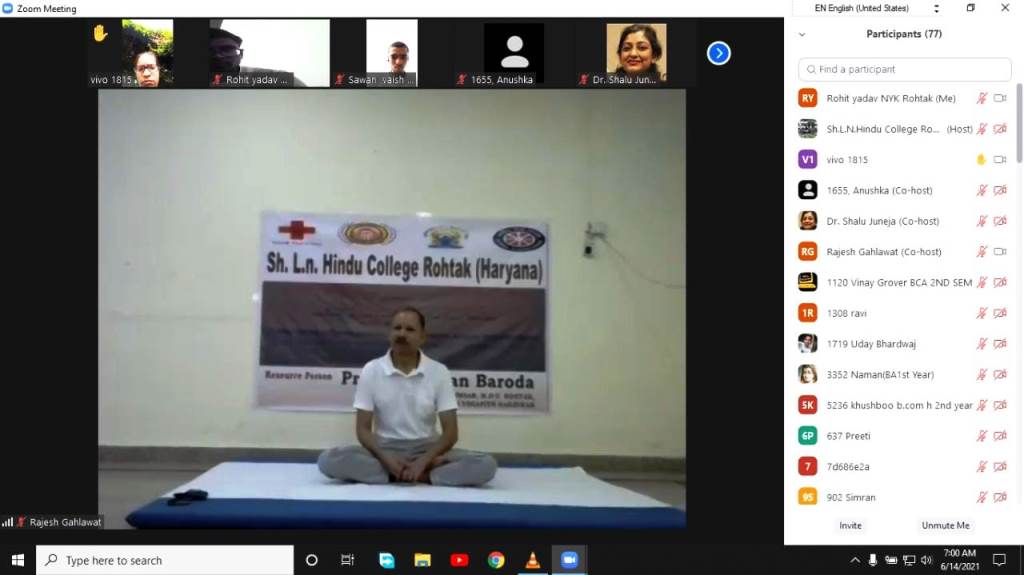Click the camera icon in the vivo 1815 row
Viewport: 1024px width, 575px height.
[x=1000, y=159]
